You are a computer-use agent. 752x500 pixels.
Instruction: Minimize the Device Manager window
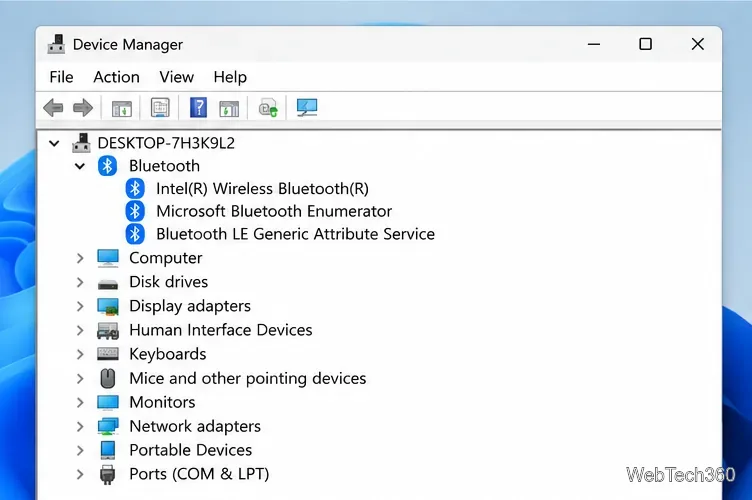[x=594, y=44]
